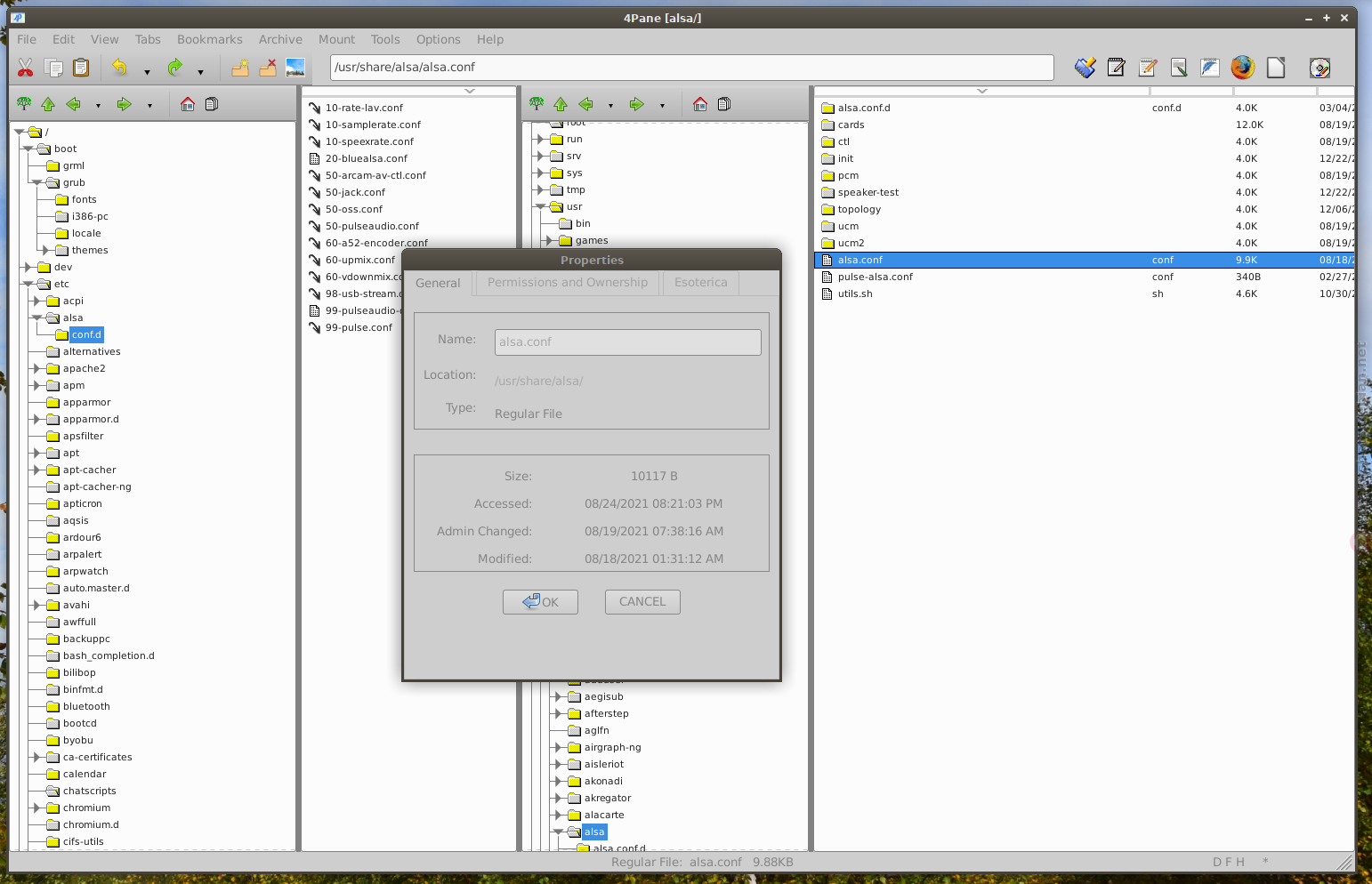Click the green Redo arrow icon

175,68
